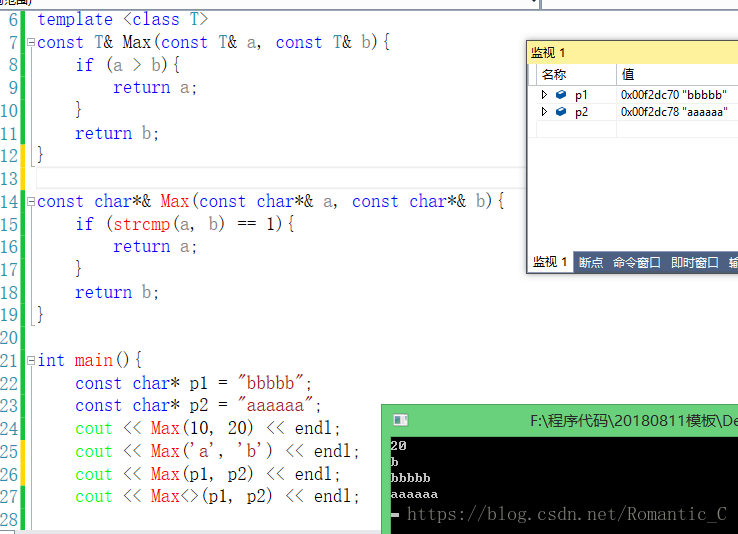Switch to the 断点 tab
738x534 pixels.
click(591, 263)
